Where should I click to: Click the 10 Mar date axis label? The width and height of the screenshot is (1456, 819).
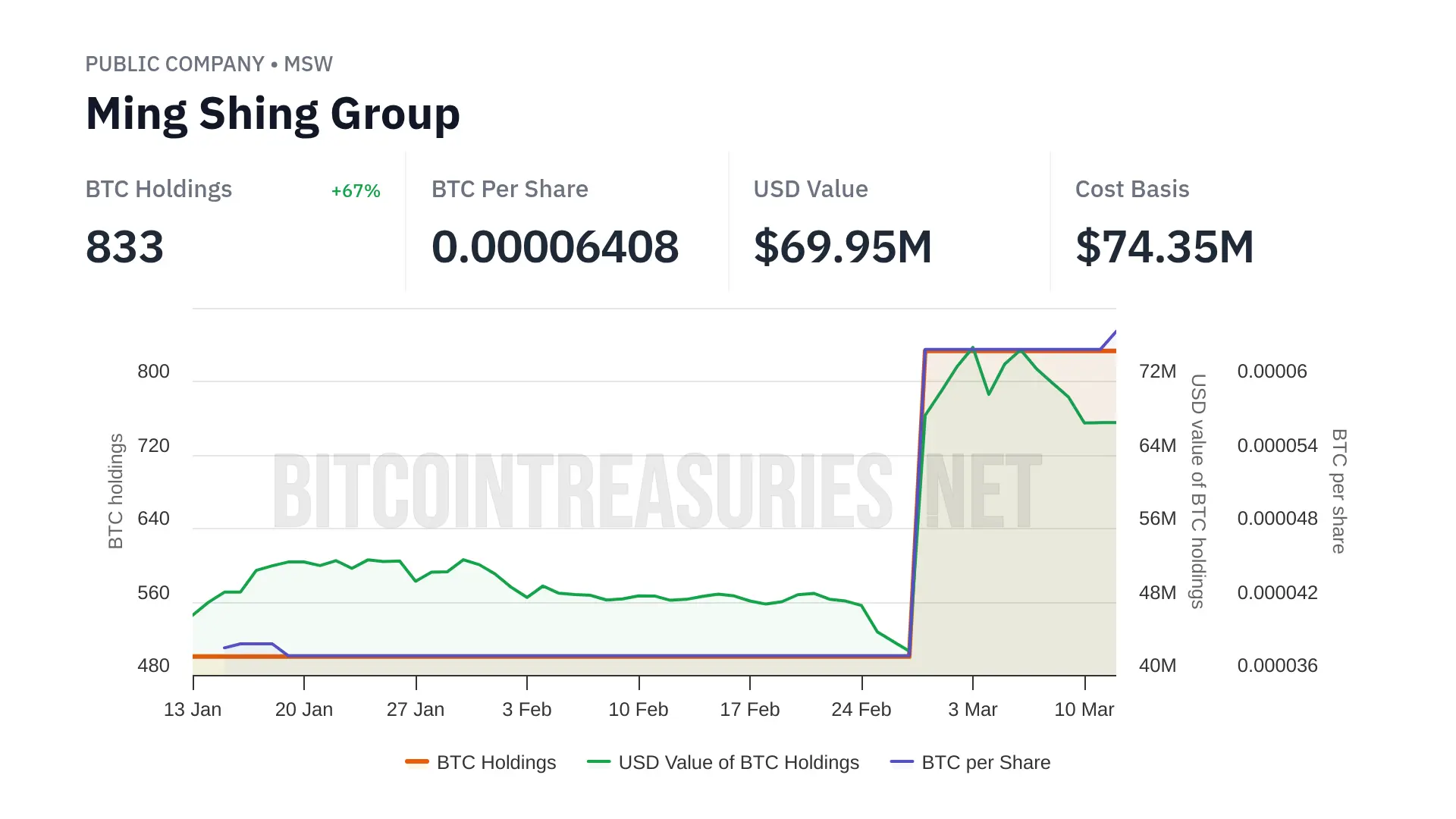(1084, 709)
